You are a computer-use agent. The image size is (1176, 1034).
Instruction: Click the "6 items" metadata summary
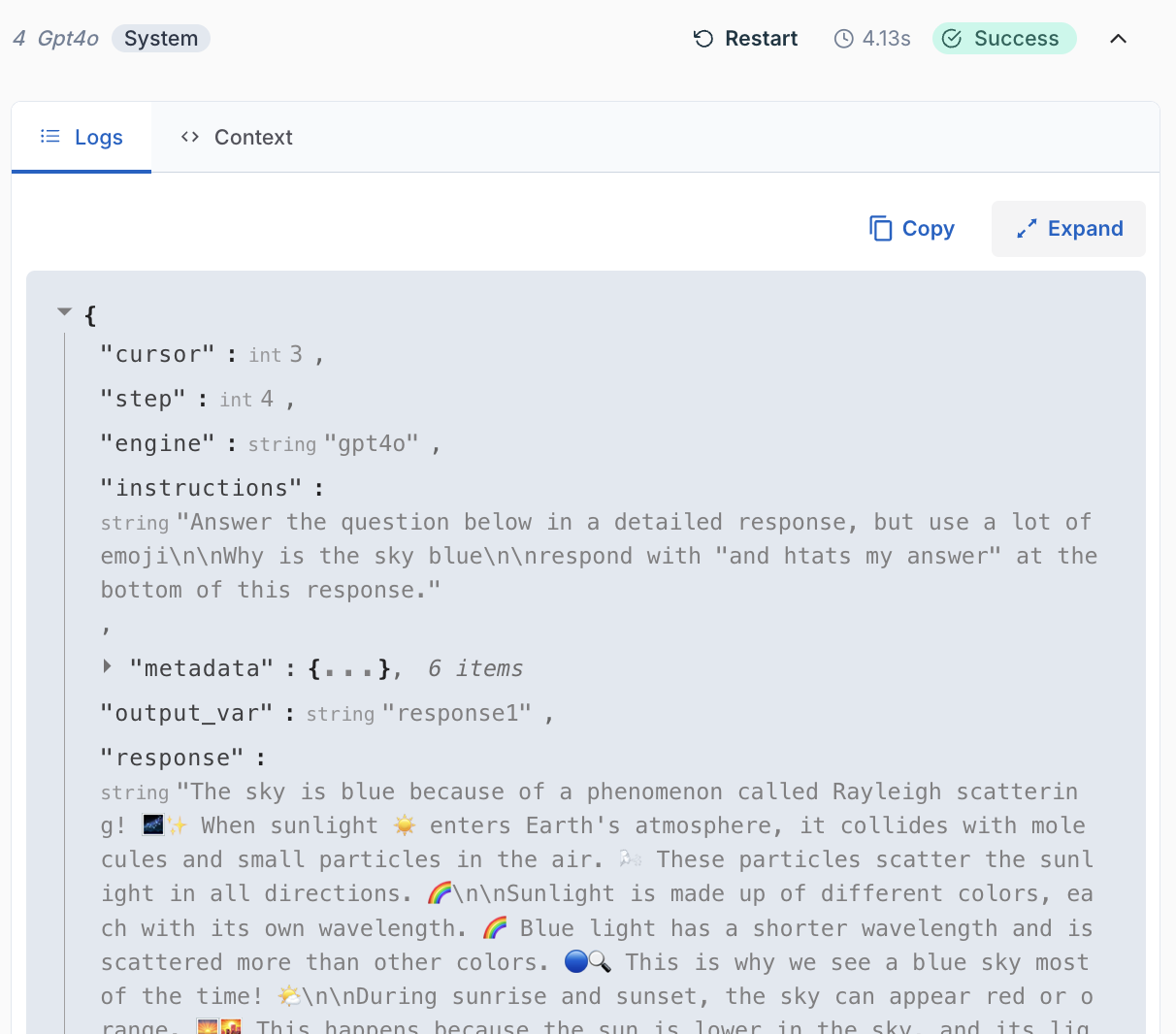pyautogui.click(x=475, y=668)
